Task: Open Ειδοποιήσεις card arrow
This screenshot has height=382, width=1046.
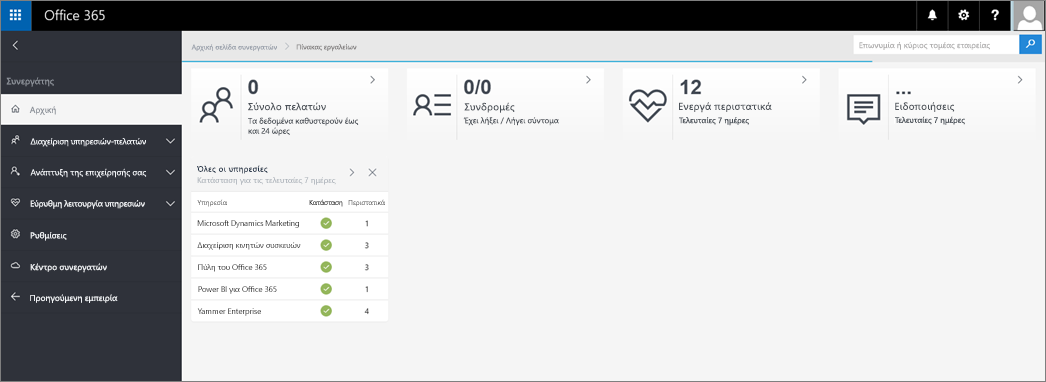Action: point(1020,80)
